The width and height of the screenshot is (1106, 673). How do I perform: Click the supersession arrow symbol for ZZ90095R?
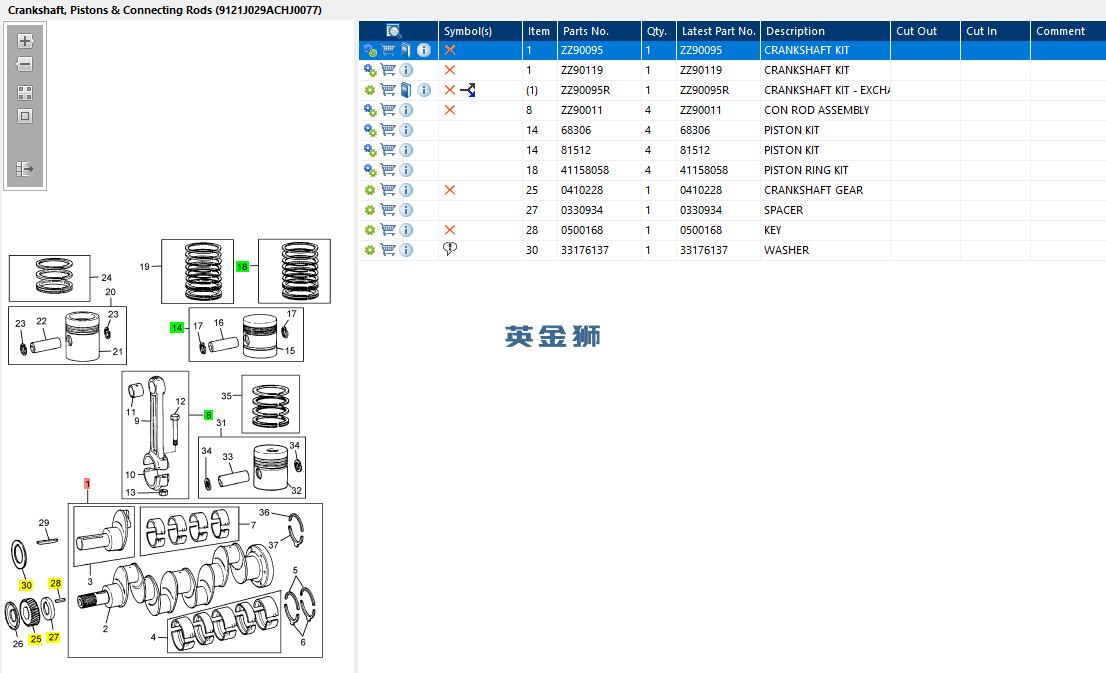pos(468,90)
